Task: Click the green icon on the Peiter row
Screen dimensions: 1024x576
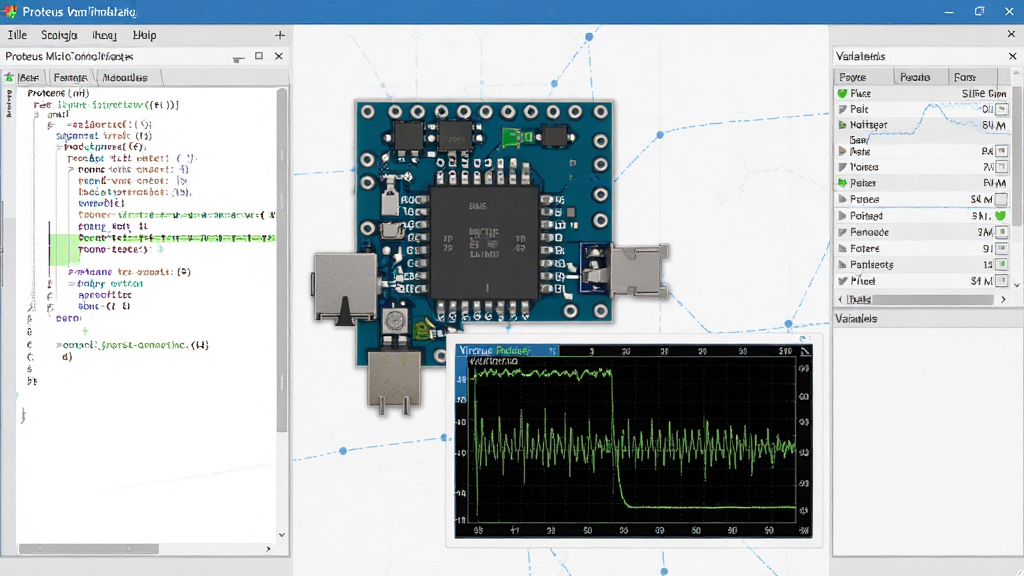Action: point(842,183)
